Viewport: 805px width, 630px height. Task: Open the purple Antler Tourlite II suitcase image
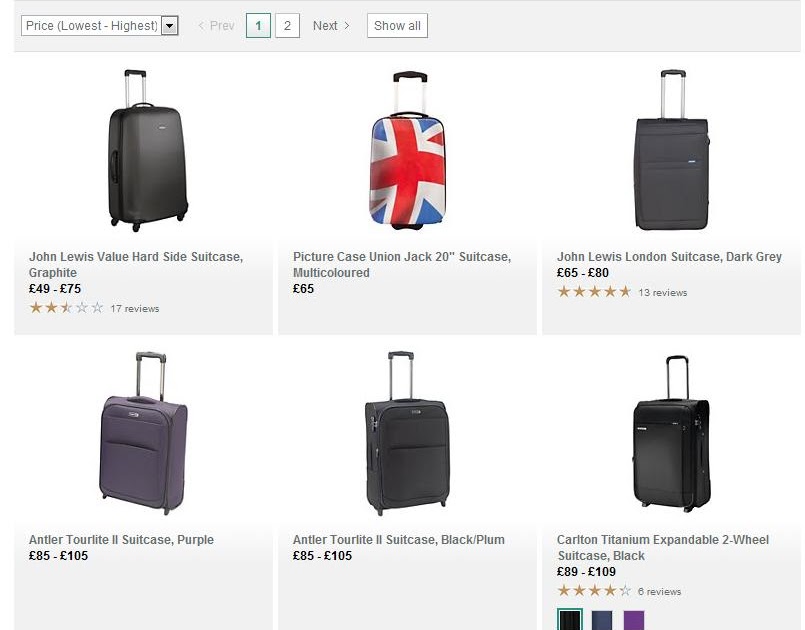144,434
